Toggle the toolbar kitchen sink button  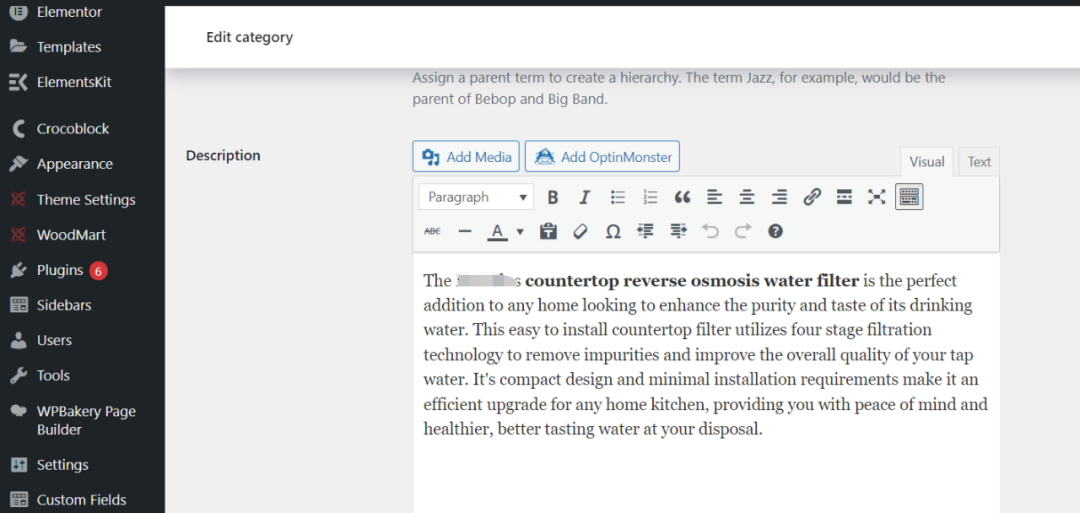[909, 197]
